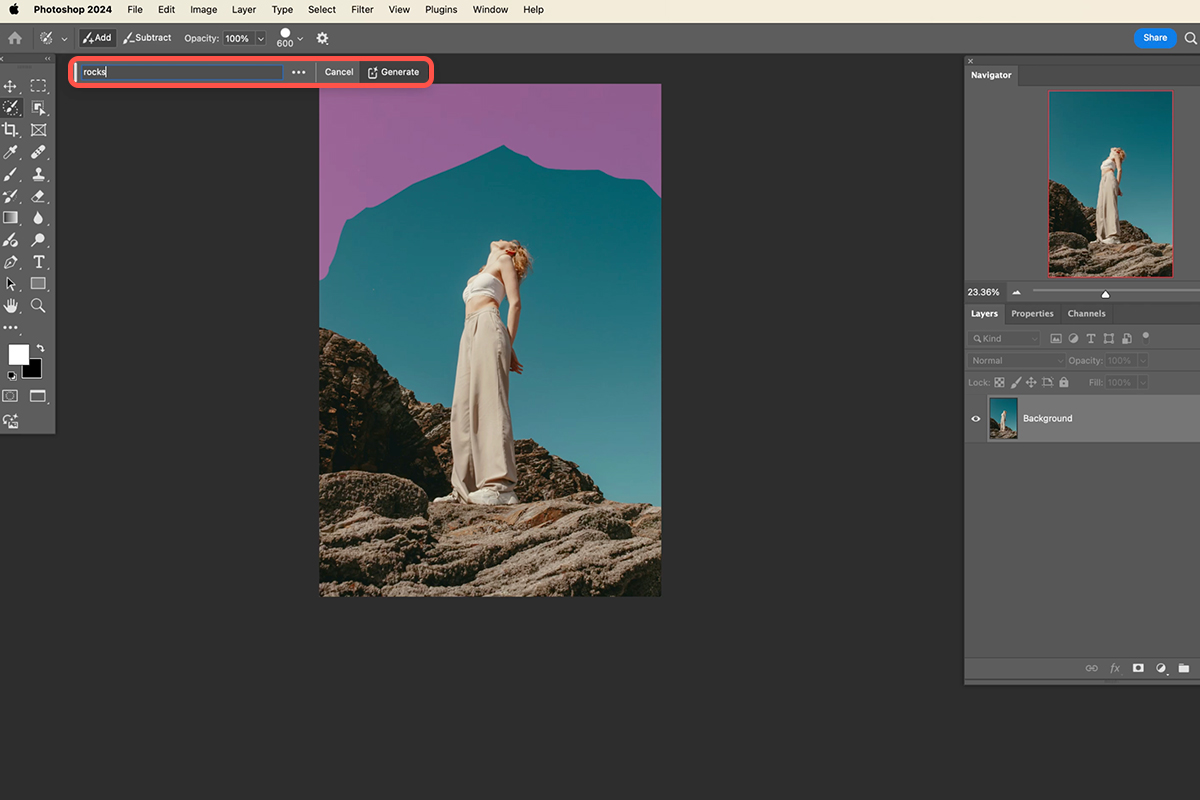
Task: Switch to the Channels tab
Action: (1086, 313)
